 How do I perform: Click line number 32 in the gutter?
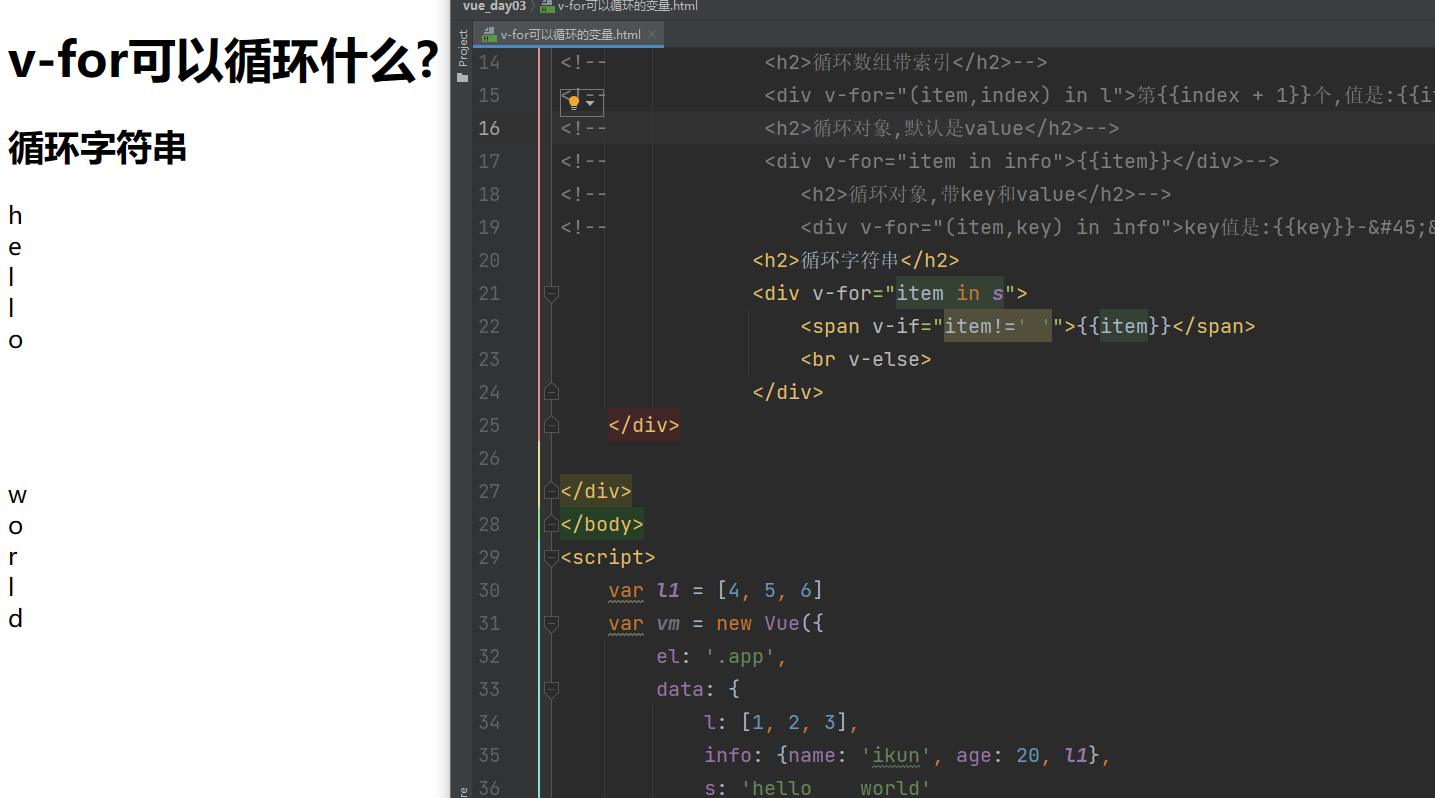click(x=489, y=656)
